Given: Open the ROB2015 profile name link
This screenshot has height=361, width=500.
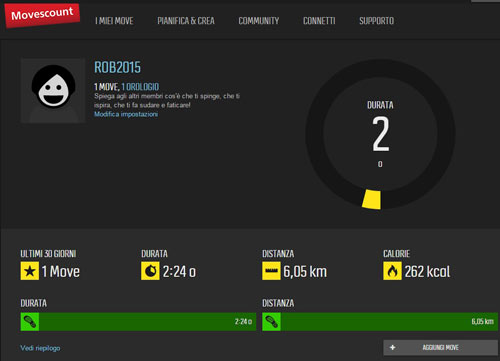Looking at the screenshot, I should click(x=117, y=68).
